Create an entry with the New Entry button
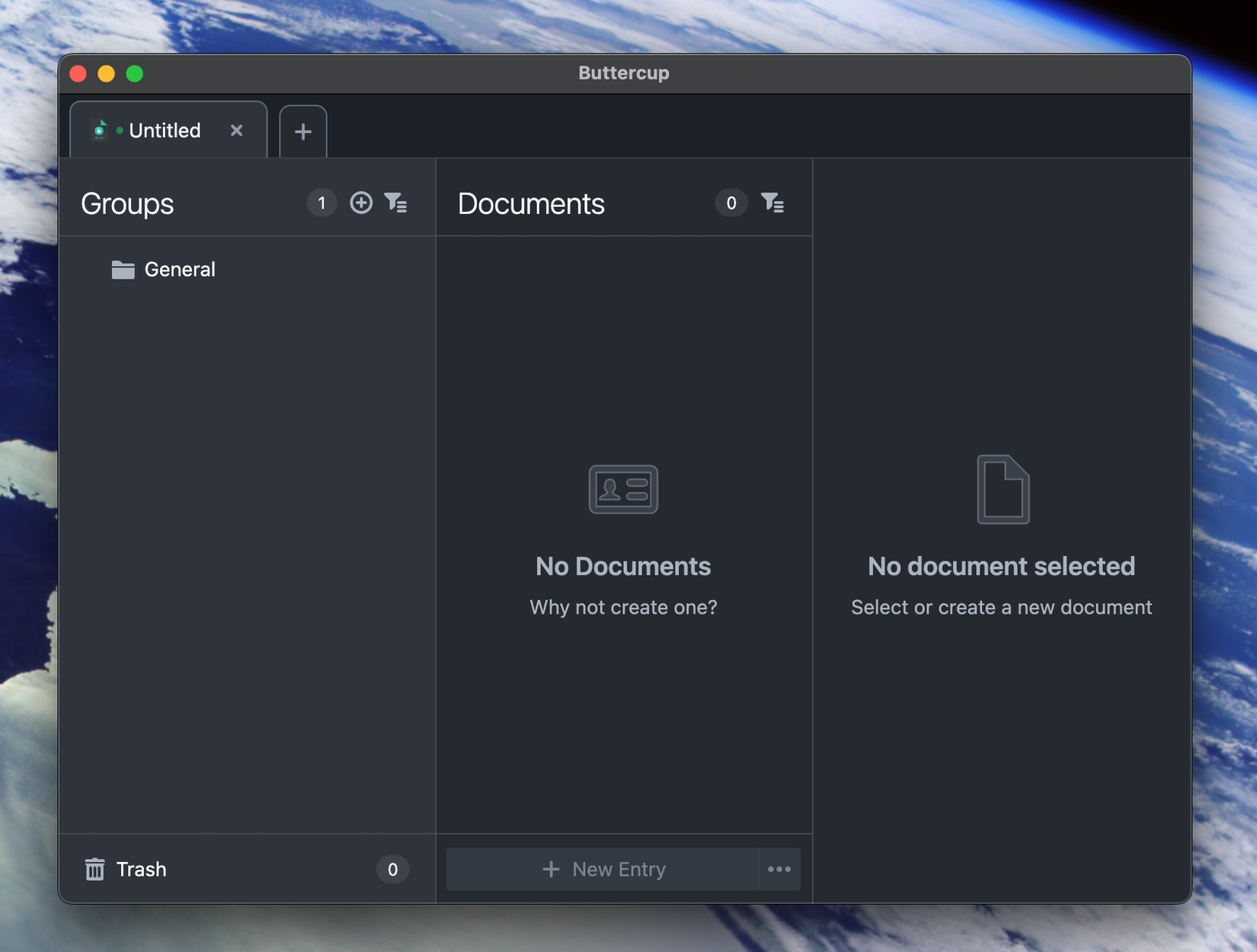The image size is (1257, 952). pyautogui.click(x=617, y=869)
